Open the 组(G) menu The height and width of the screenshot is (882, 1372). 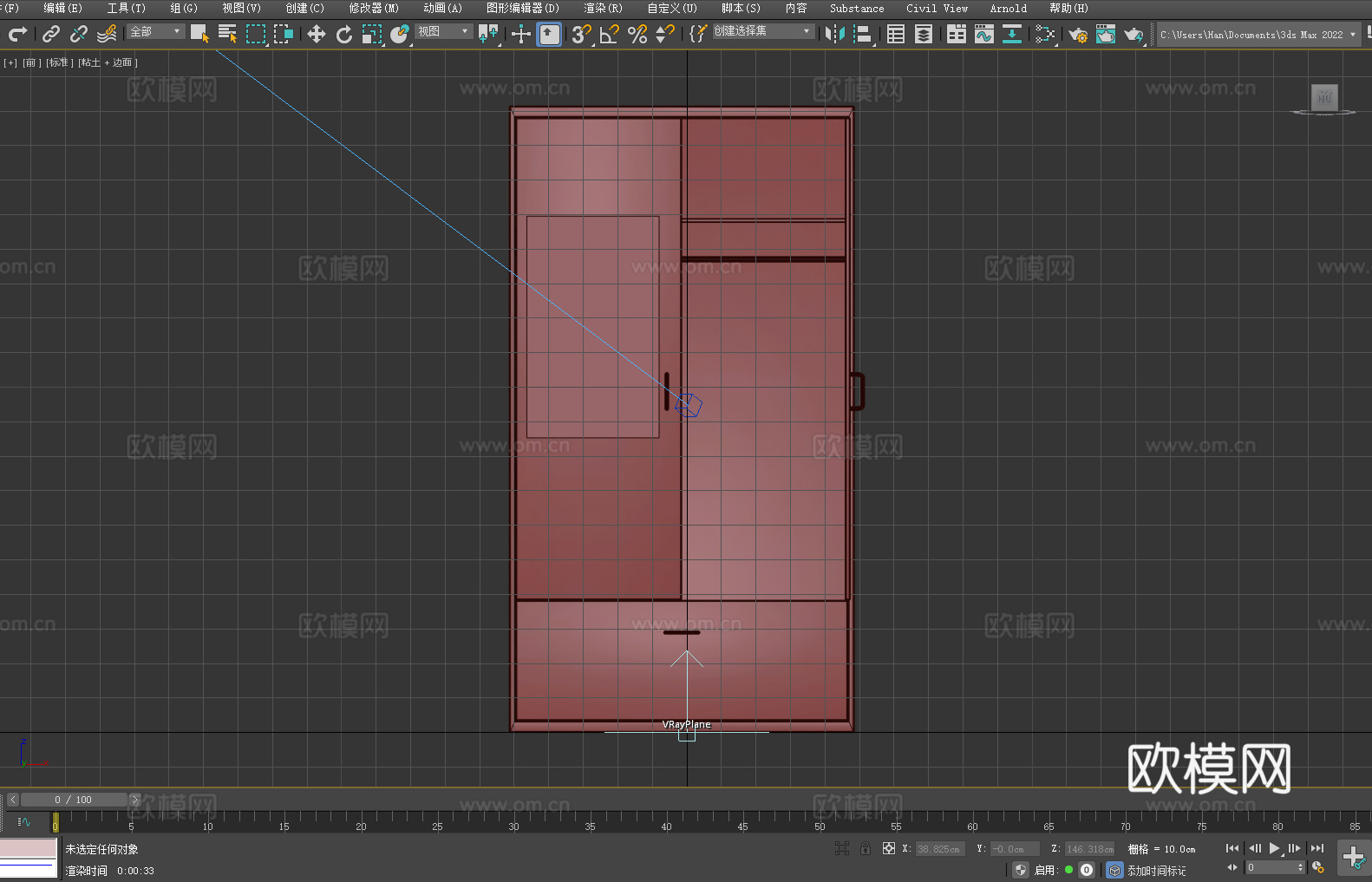pos(184,8)
